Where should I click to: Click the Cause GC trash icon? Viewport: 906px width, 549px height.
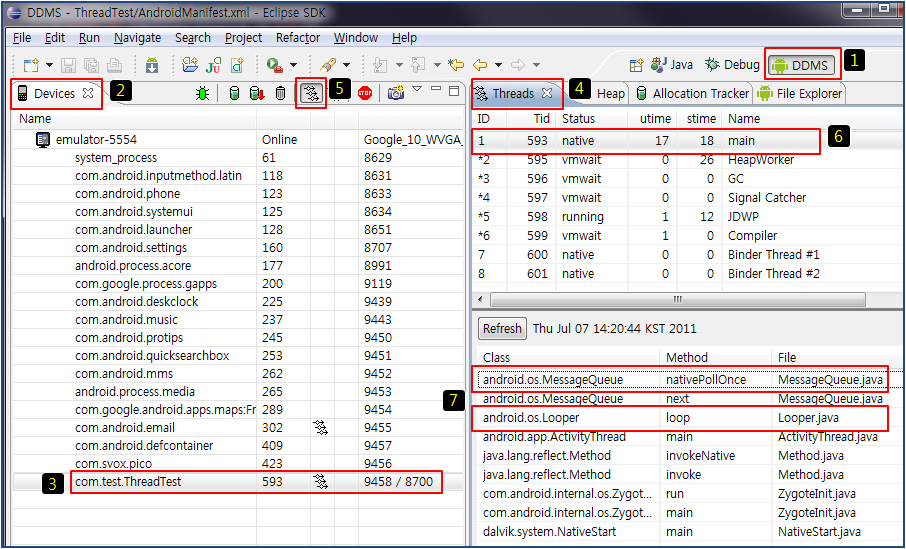(281, 93)
